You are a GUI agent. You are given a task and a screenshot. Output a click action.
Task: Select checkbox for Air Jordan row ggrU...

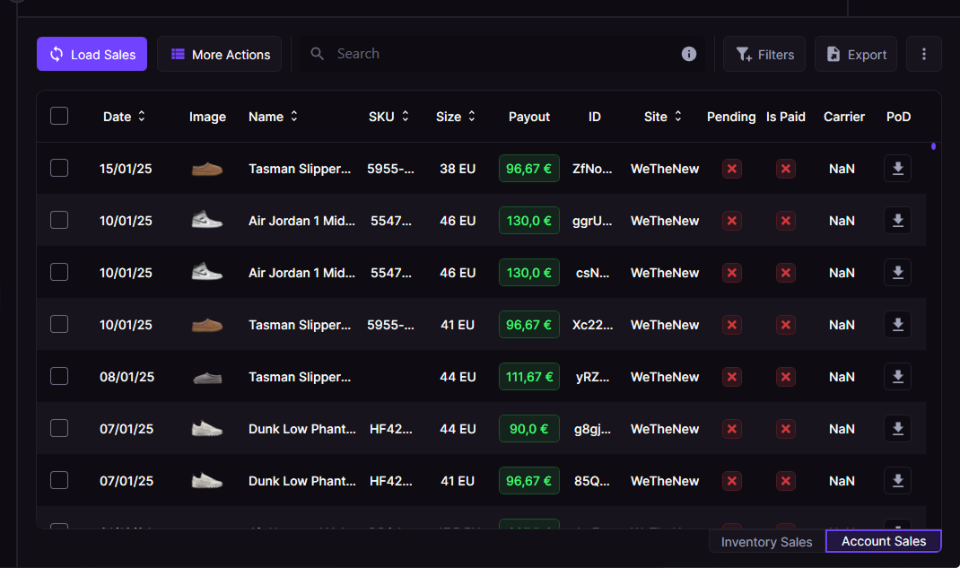(59, 220)
